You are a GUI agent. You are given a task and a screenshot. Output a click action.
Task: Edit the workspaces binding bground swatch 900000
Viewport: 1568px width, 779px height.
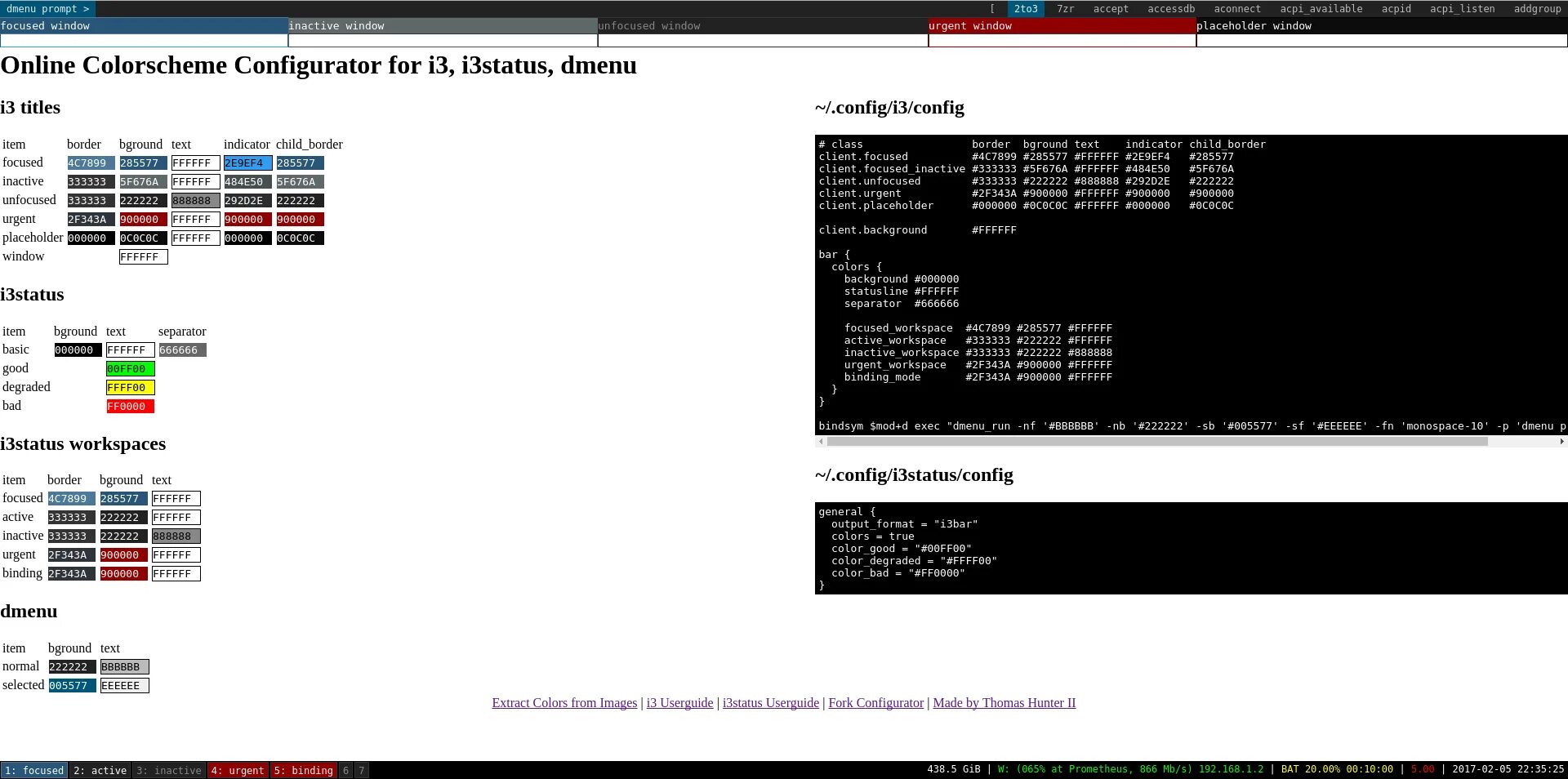click(123, 574)
